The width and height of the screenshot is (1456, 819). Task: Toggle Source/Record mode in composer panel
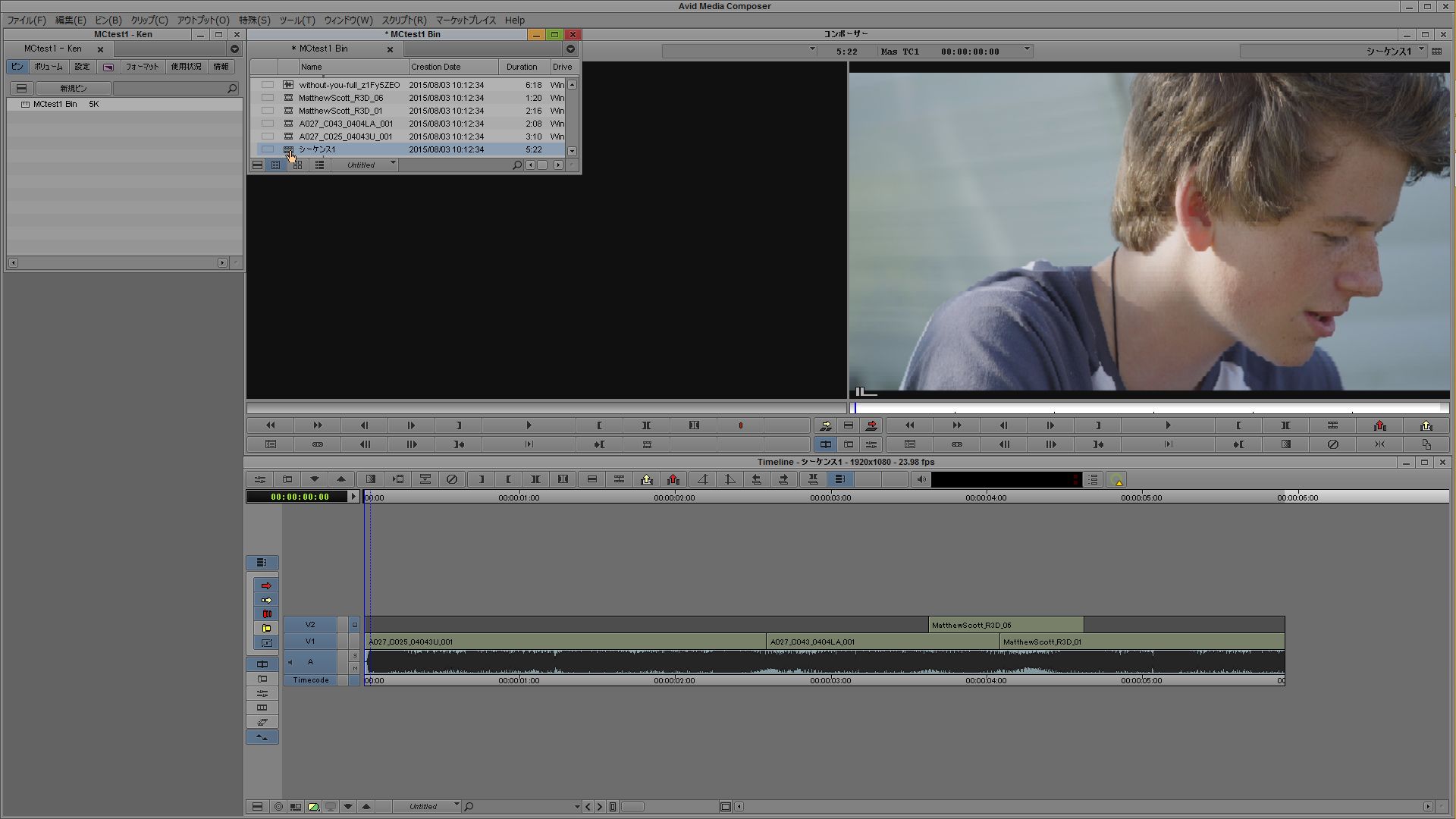826,444
